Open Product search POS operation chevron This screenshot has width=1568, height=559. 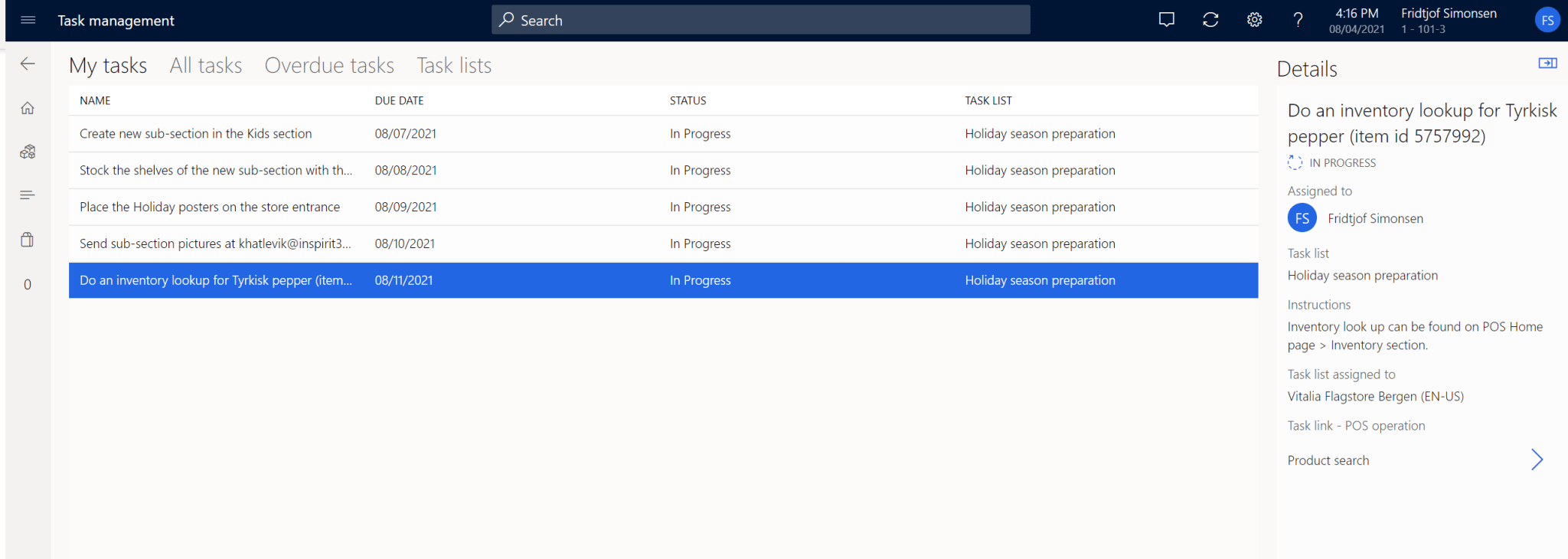pos(1537,459)
